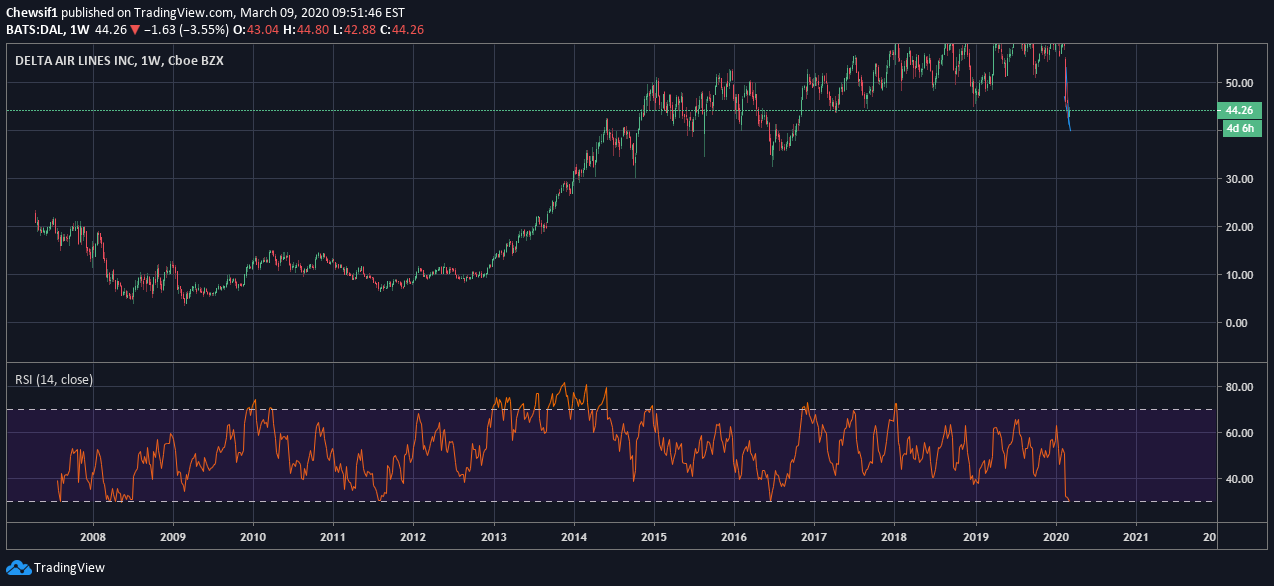Click the TradingView cloud logo icon
The height and width of the screenshot is (586, 1274).
(x=18, y=567)
